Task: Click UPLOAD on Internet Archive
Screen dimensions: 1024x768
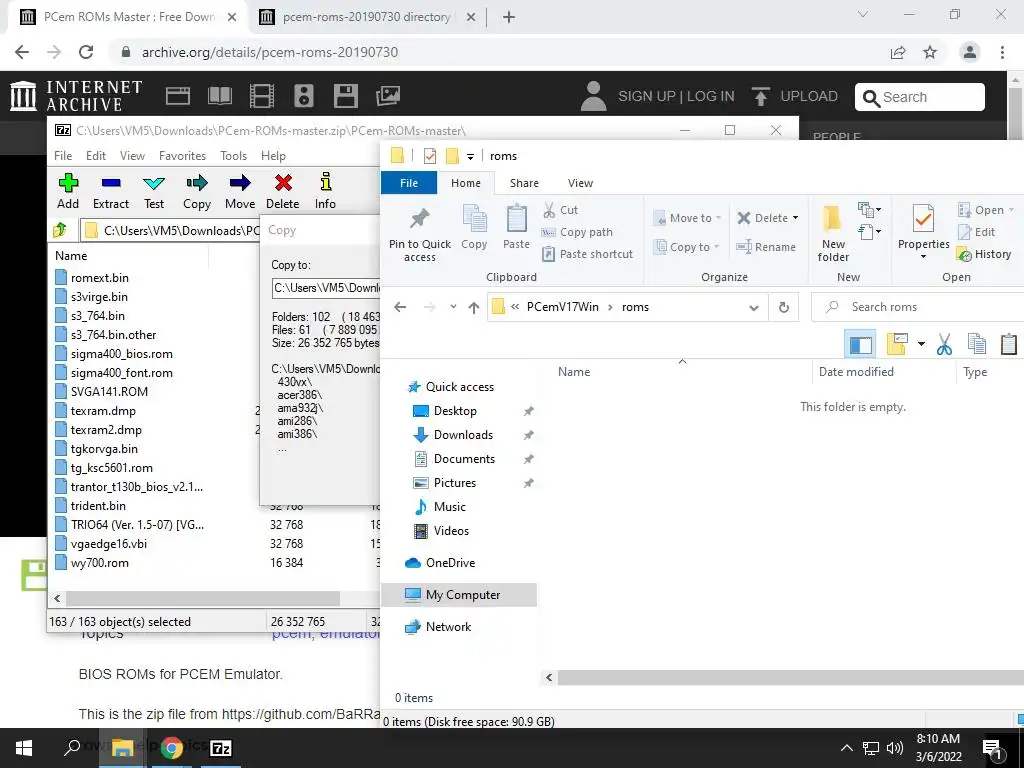Action: tap(795, 96)
